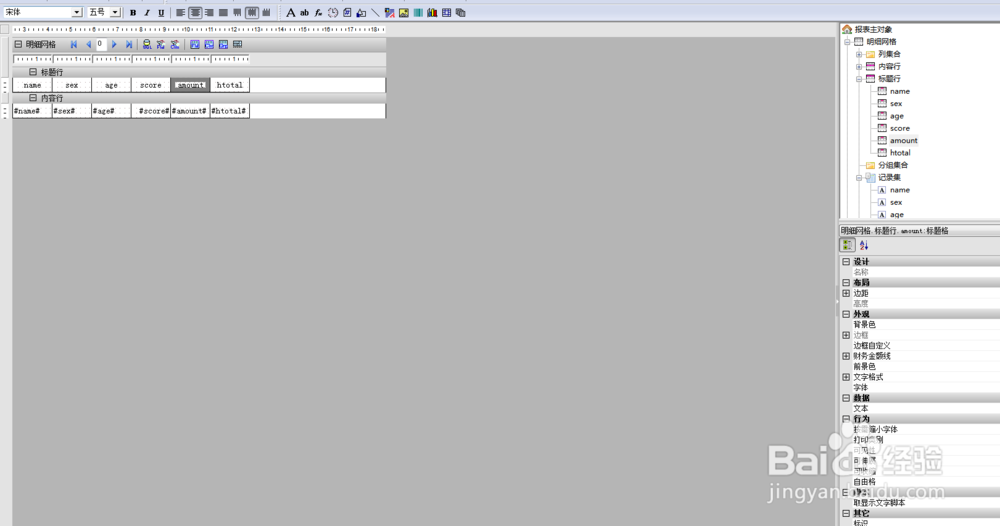The height and width of the screenshot is (526, 1000).
Task: Open font name dropdown 宋体
Action: click(77, 13)
